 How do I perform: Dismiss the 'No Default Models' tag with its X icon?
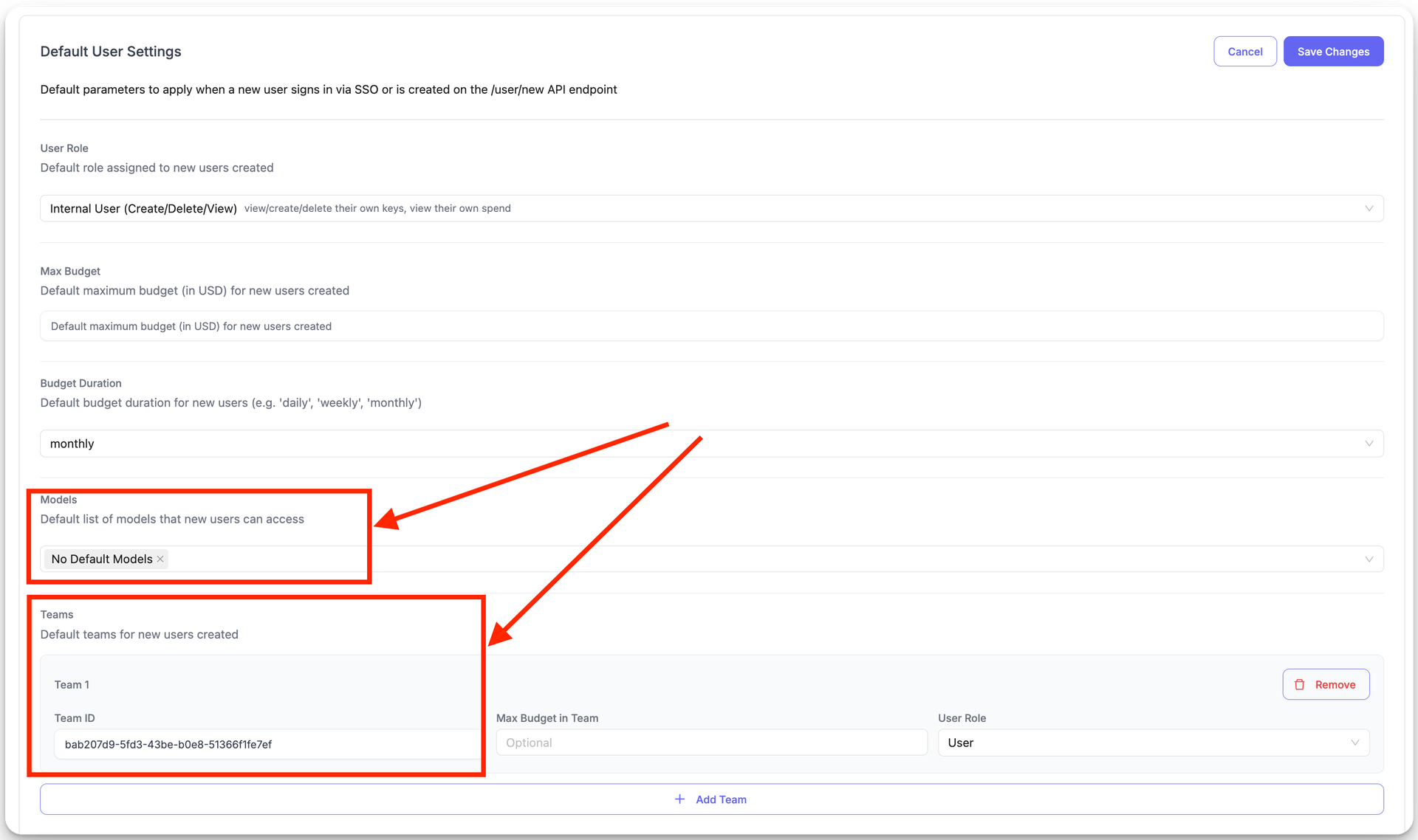(x=160, y=559)
